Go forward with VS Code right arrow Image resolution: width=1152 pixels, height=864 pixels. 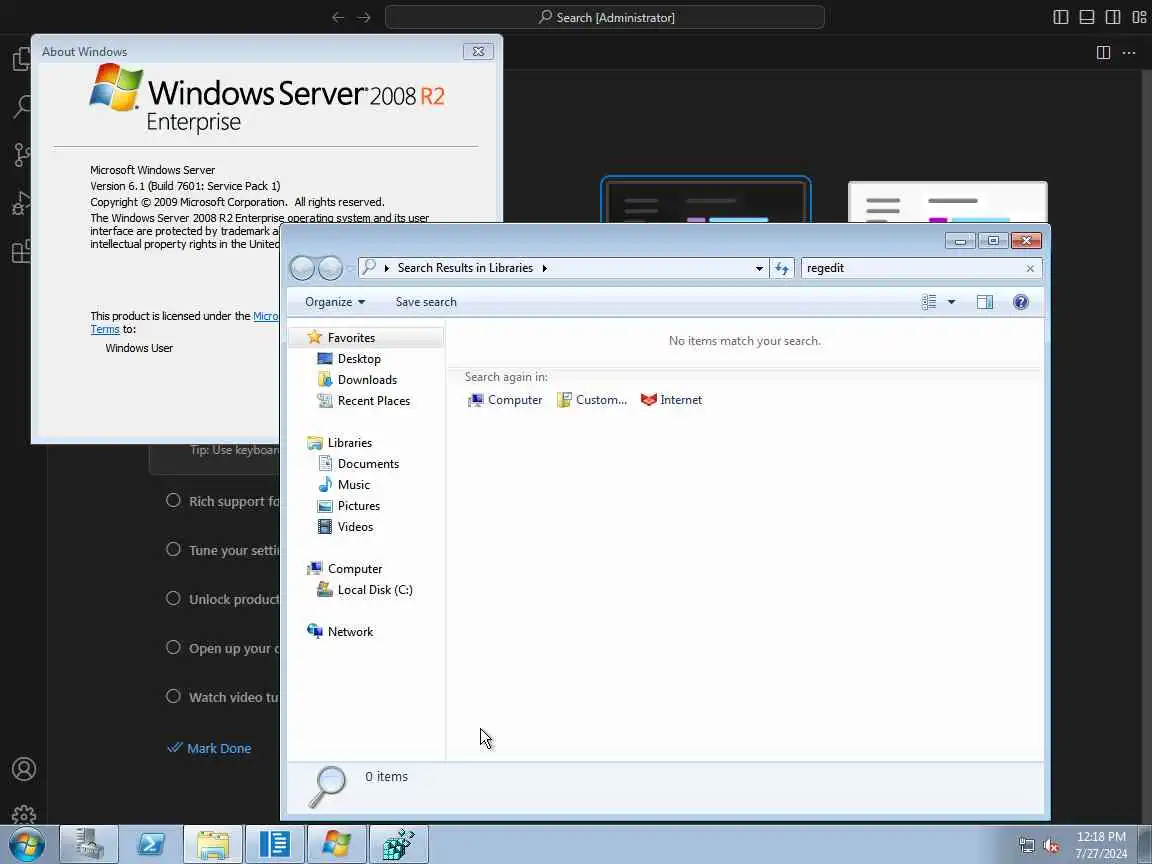364,17
